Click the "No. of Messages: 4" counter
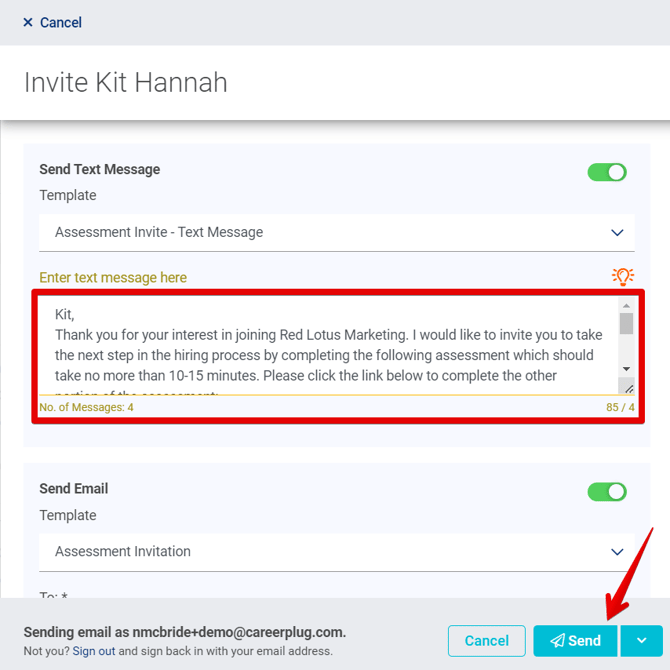This screenshot has width=670, height=670. [86, 407]
